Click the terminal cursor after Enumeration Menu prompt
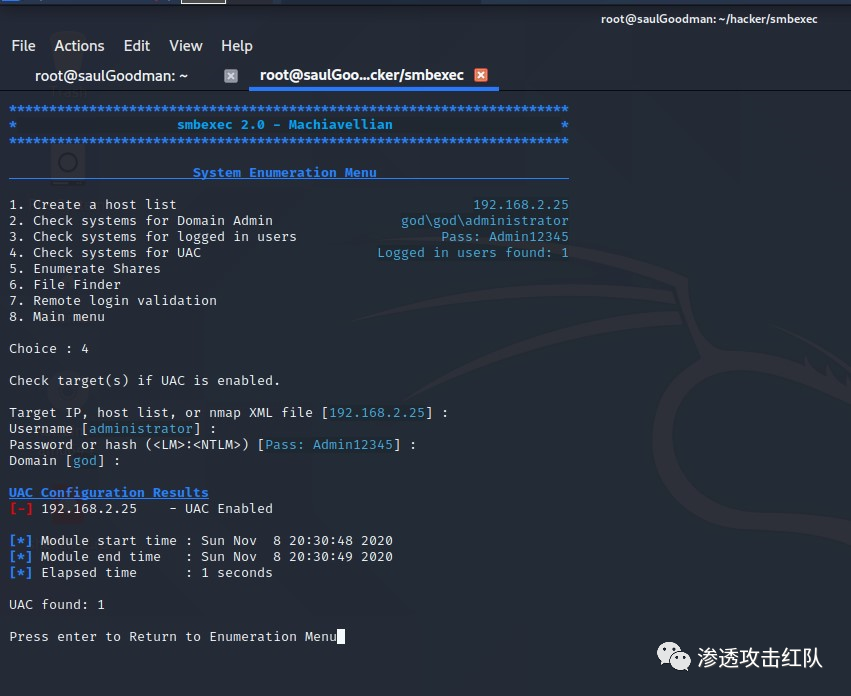 (341, 637)
